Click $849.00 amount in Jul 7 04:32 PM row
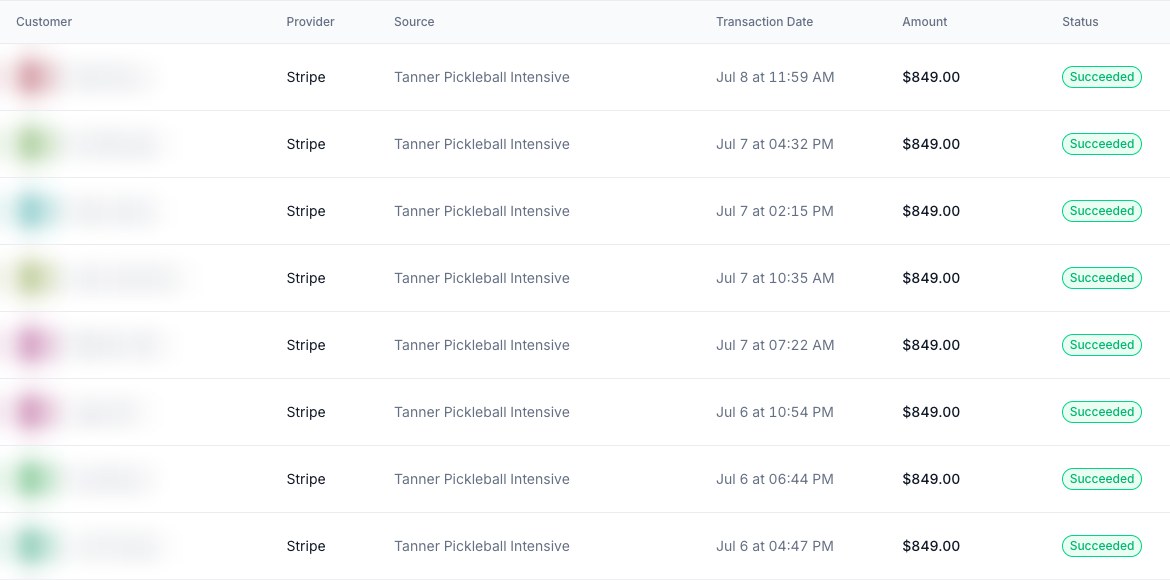The width and height of the screenshot is (1170, 580). pos(930,144)
